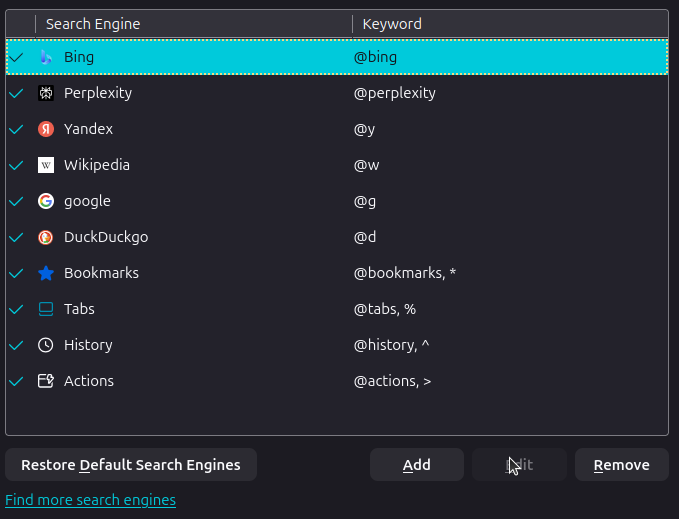Click the Perplexity engine icon
This screenshot has height=519, width=679.
45,93
